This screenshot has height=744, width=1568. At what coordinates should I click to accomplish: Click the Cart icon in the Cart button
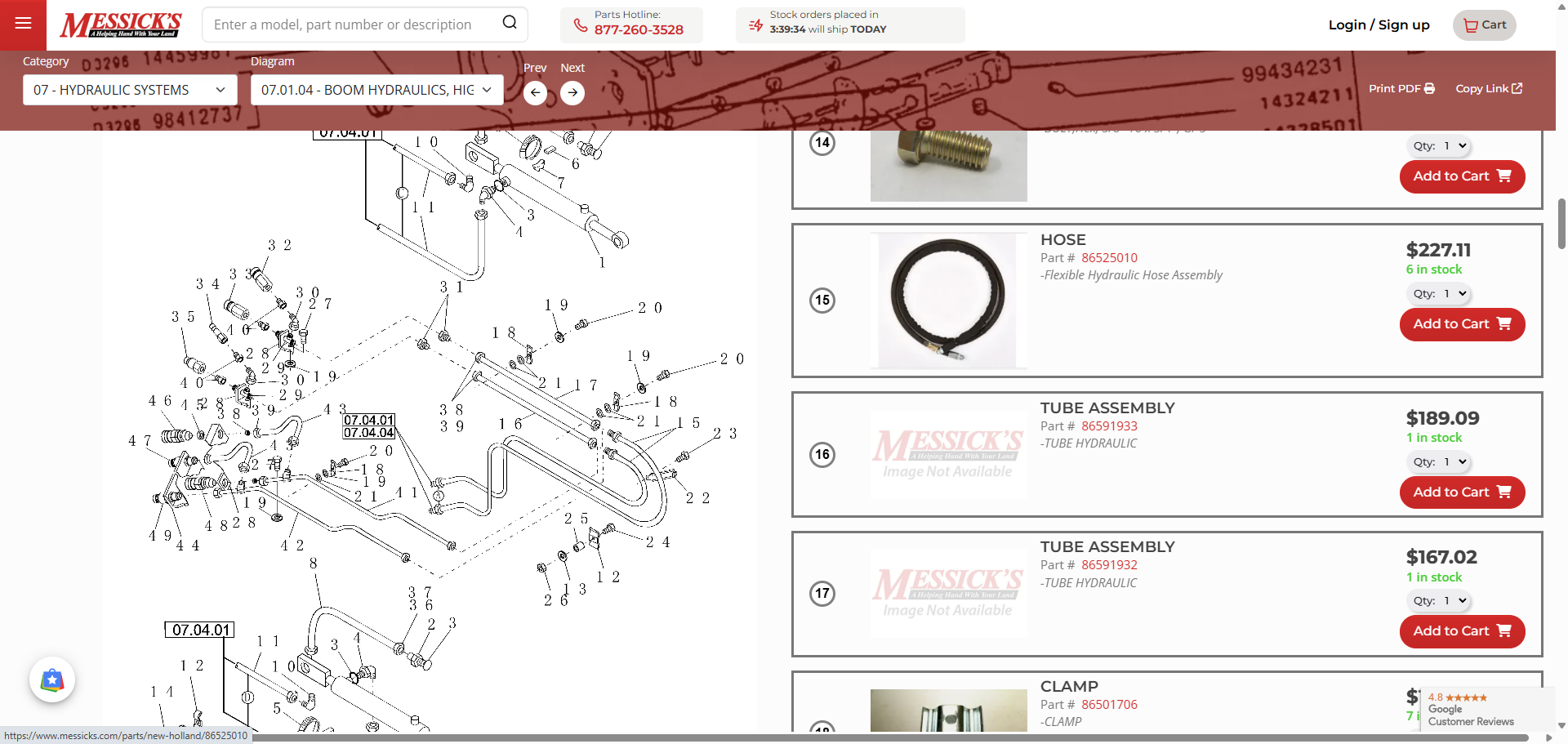[1470, 25]
